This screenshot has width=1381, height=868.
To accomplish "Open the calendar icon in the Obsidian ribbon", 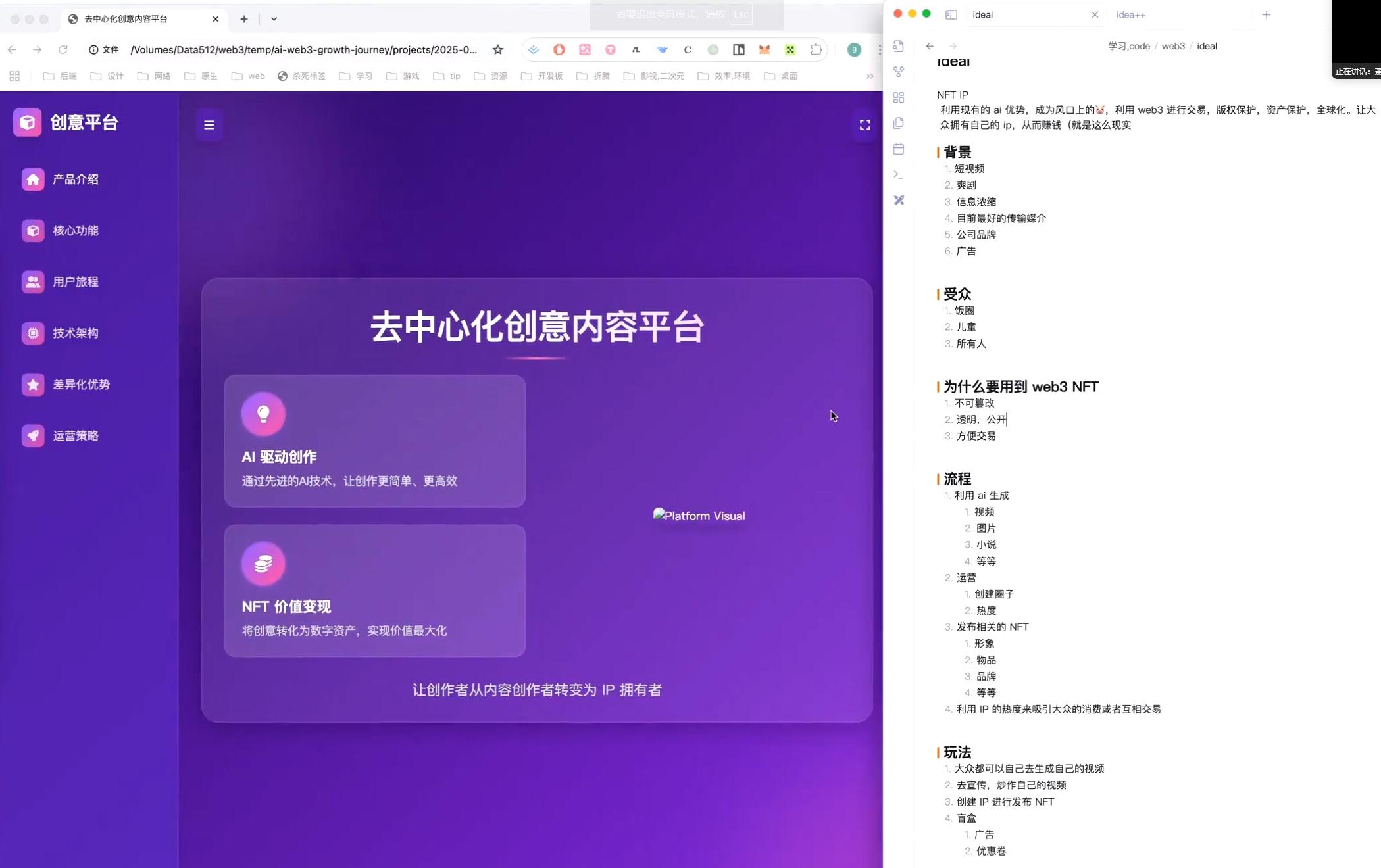I will tap(899, 149).
